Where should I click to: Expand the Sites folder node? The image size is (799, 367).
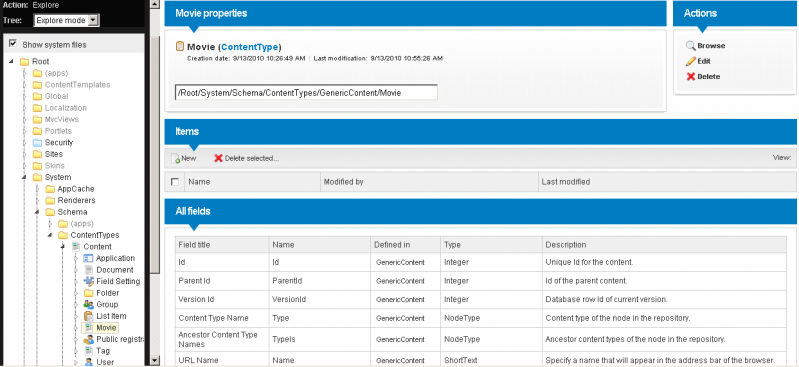tap(24, 154)
